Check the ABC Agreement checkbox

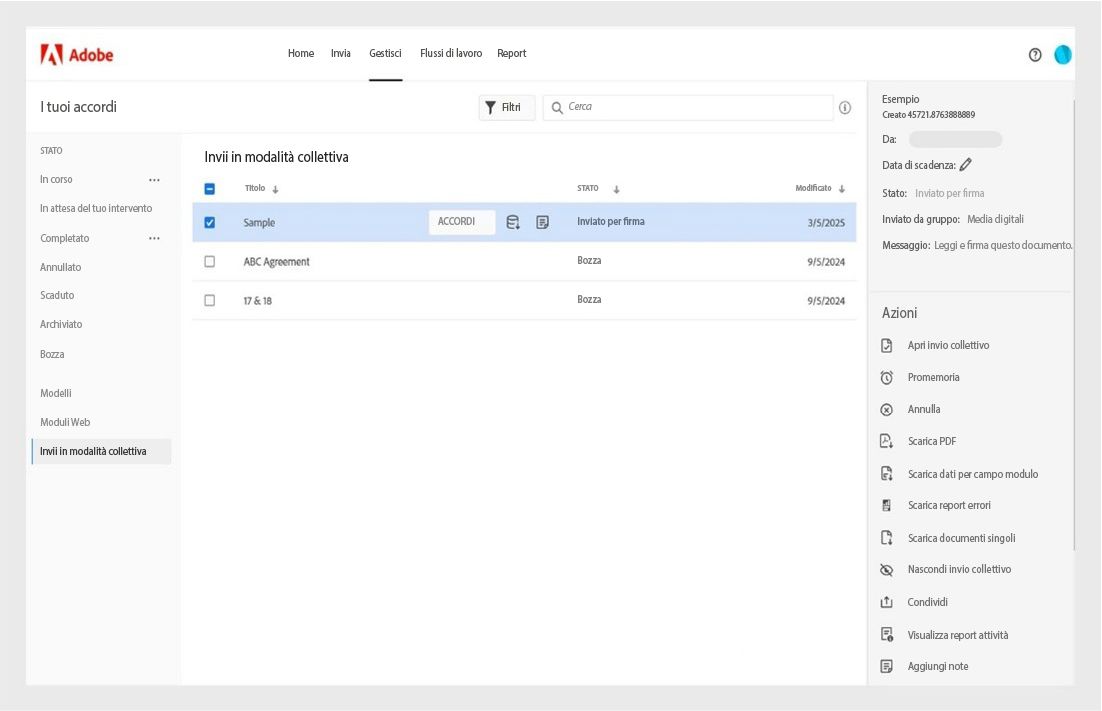click(211, 260)
